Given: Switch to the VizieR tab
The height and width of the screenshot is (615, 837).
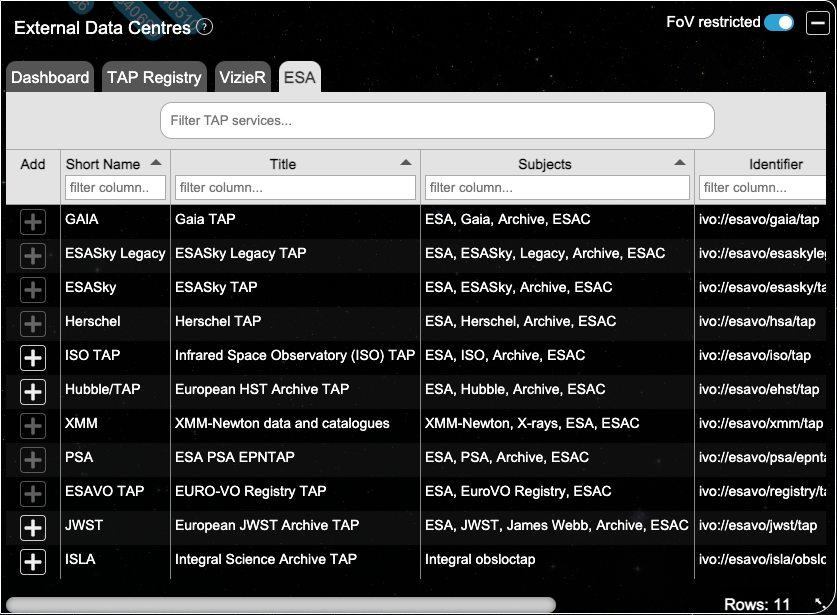Looking at the screenshot, I should point(242,77).
